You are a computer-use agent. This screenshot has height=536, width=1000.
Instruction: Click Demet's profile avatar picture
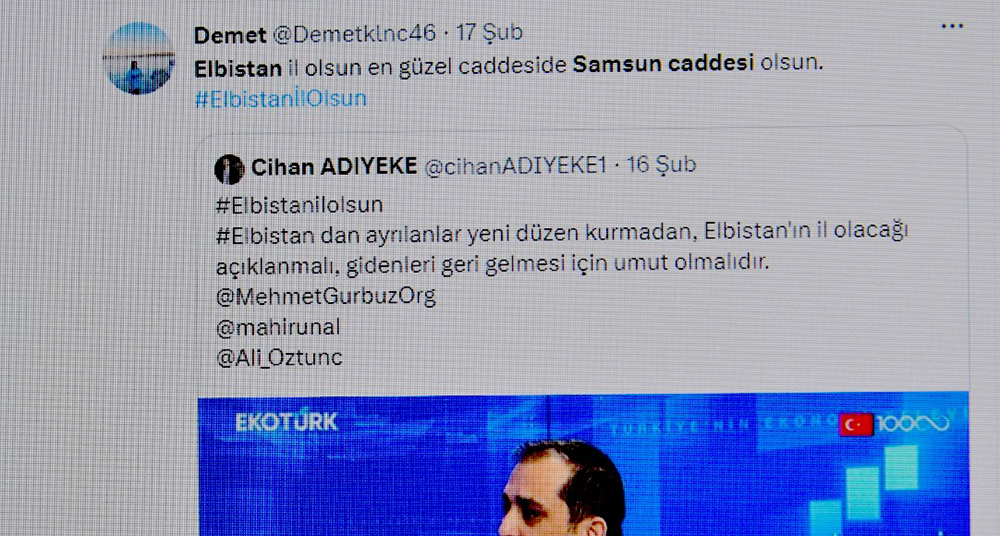tap(139, 58)
